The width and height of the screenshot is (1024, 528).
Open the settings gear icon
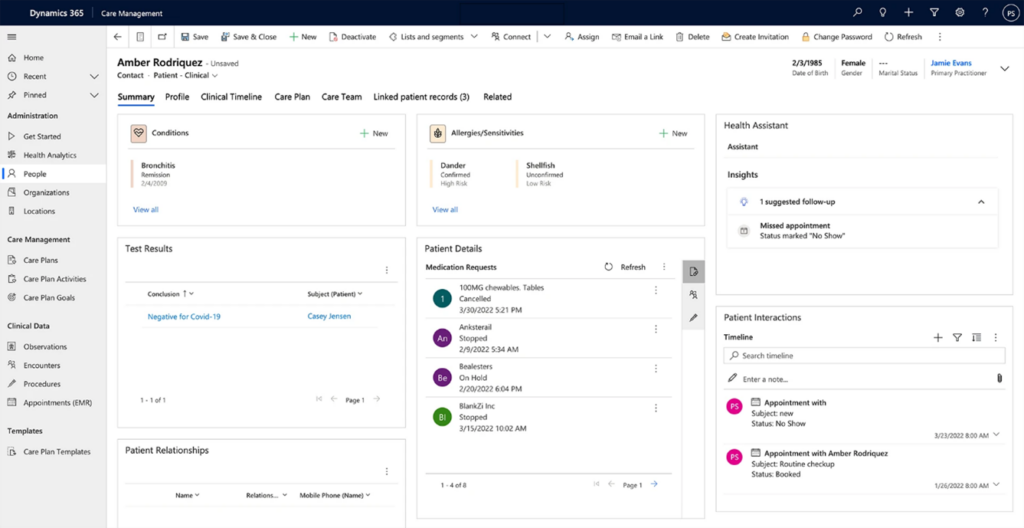click(x=960, y=12)
